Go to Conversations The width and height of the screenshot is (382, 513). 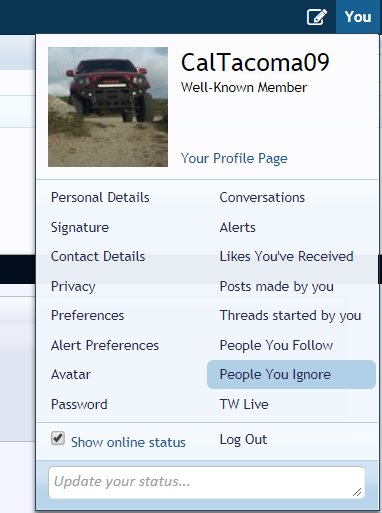(262, 197)
